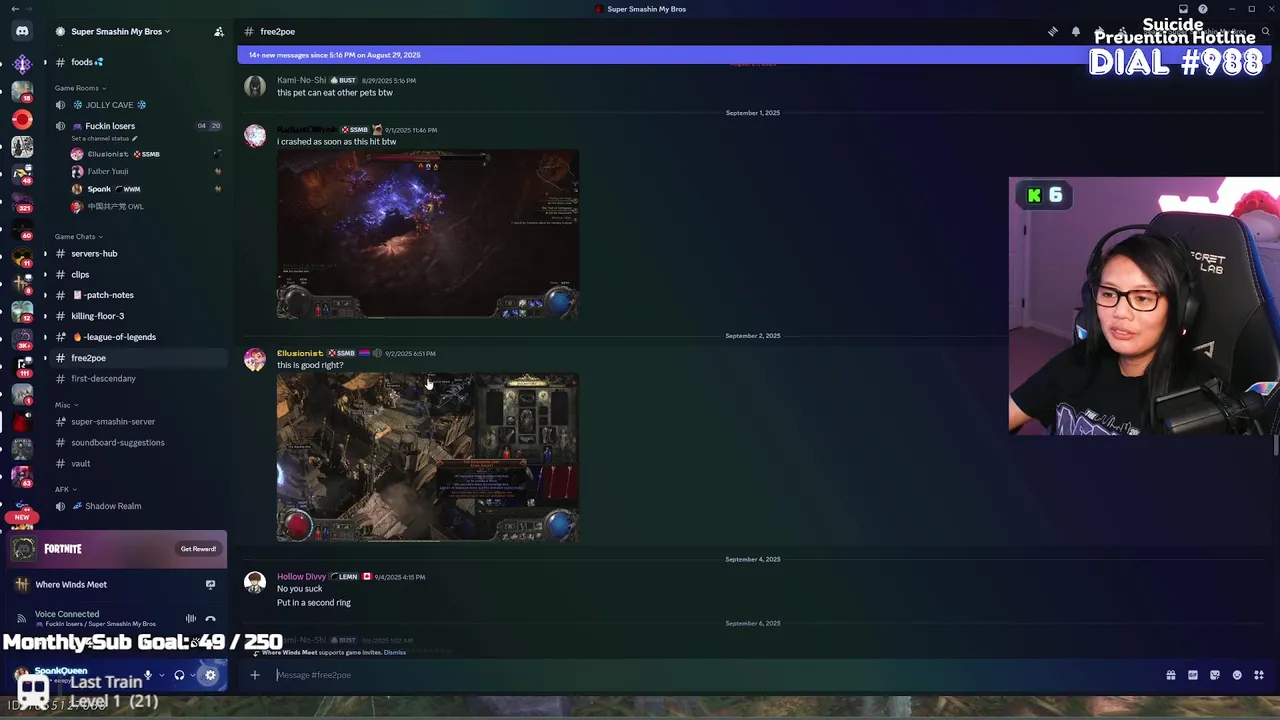Open the purple diamond server icon
This screenshot has width=1280, height=720.
tap(22, 64)
